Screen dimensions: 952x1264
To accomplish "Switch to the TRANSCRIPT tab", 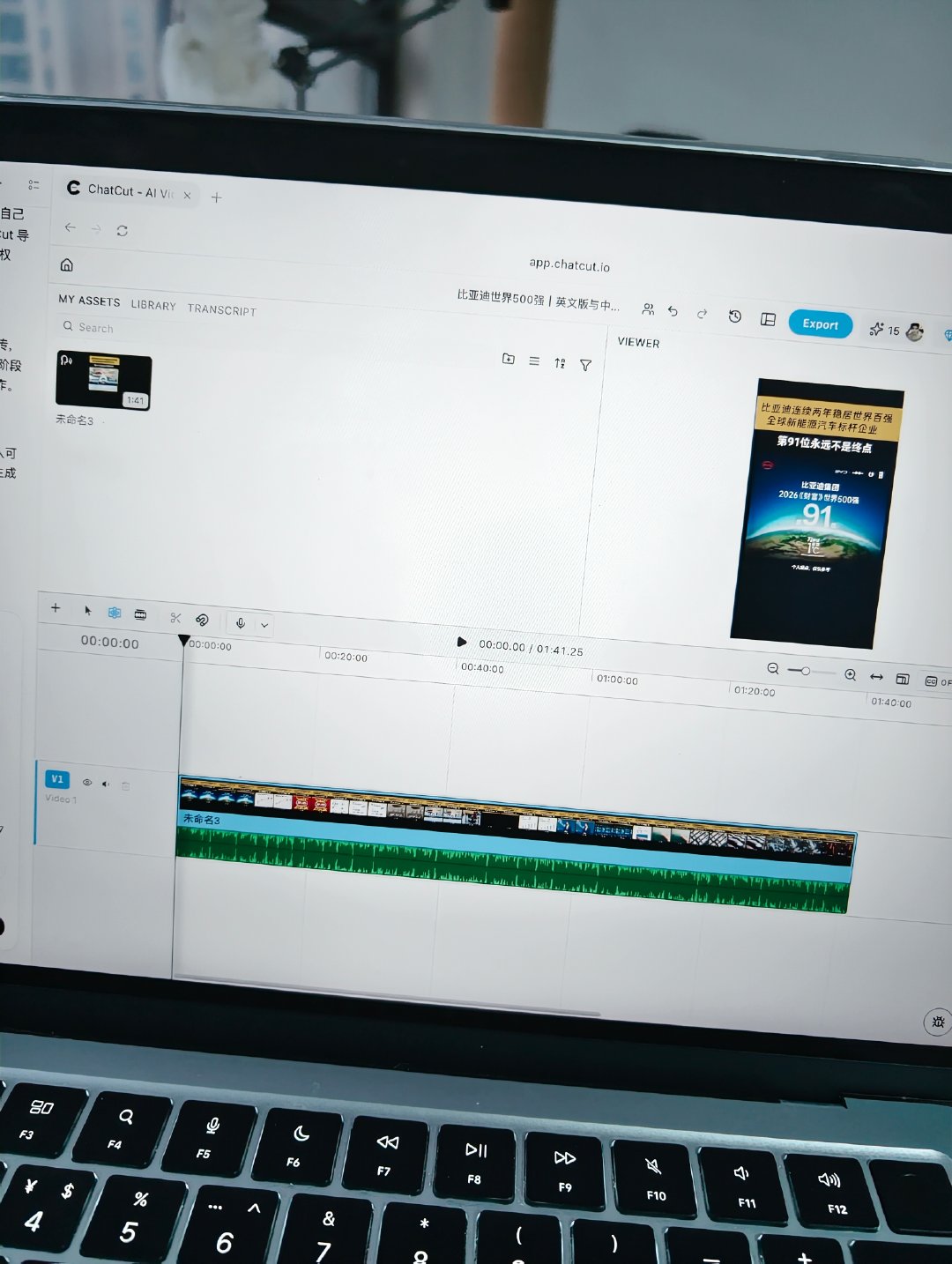I will [x=221, y=309].
